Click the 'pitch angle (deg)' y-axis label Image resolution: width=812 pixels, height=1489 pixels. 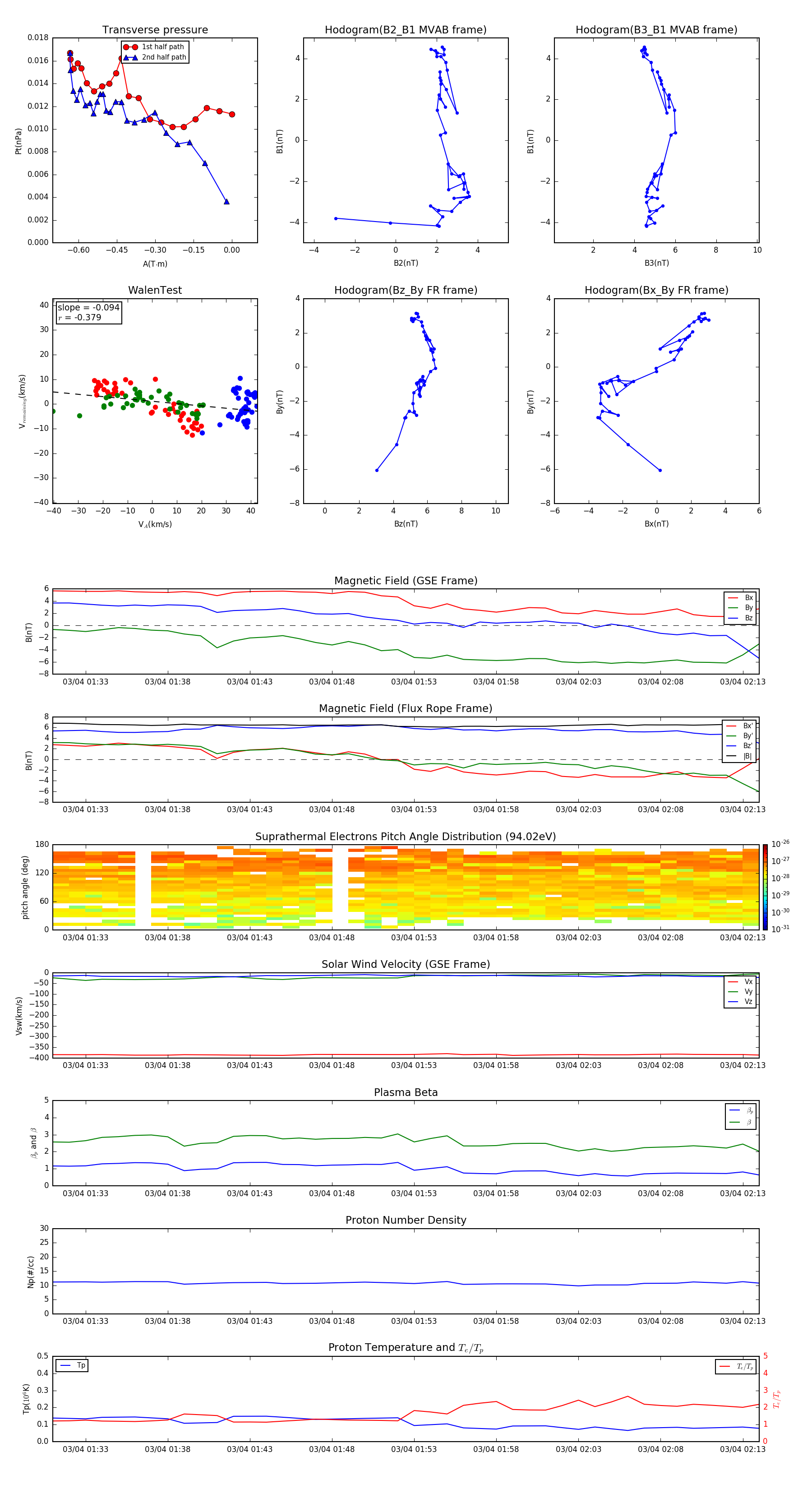25,887
